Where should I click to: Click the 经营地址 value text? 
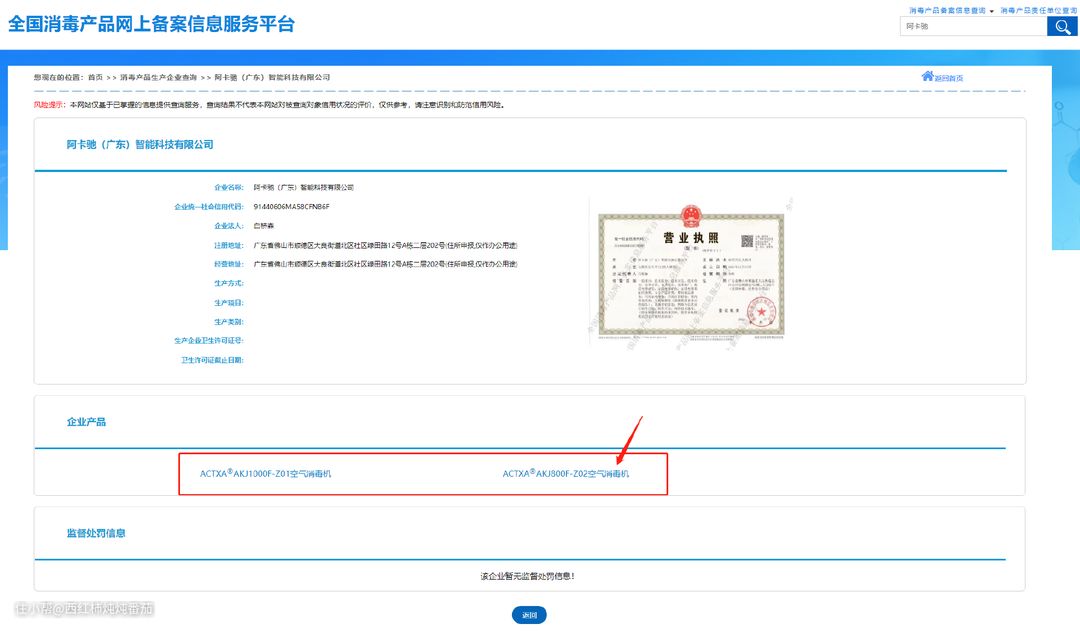[385, 264]
